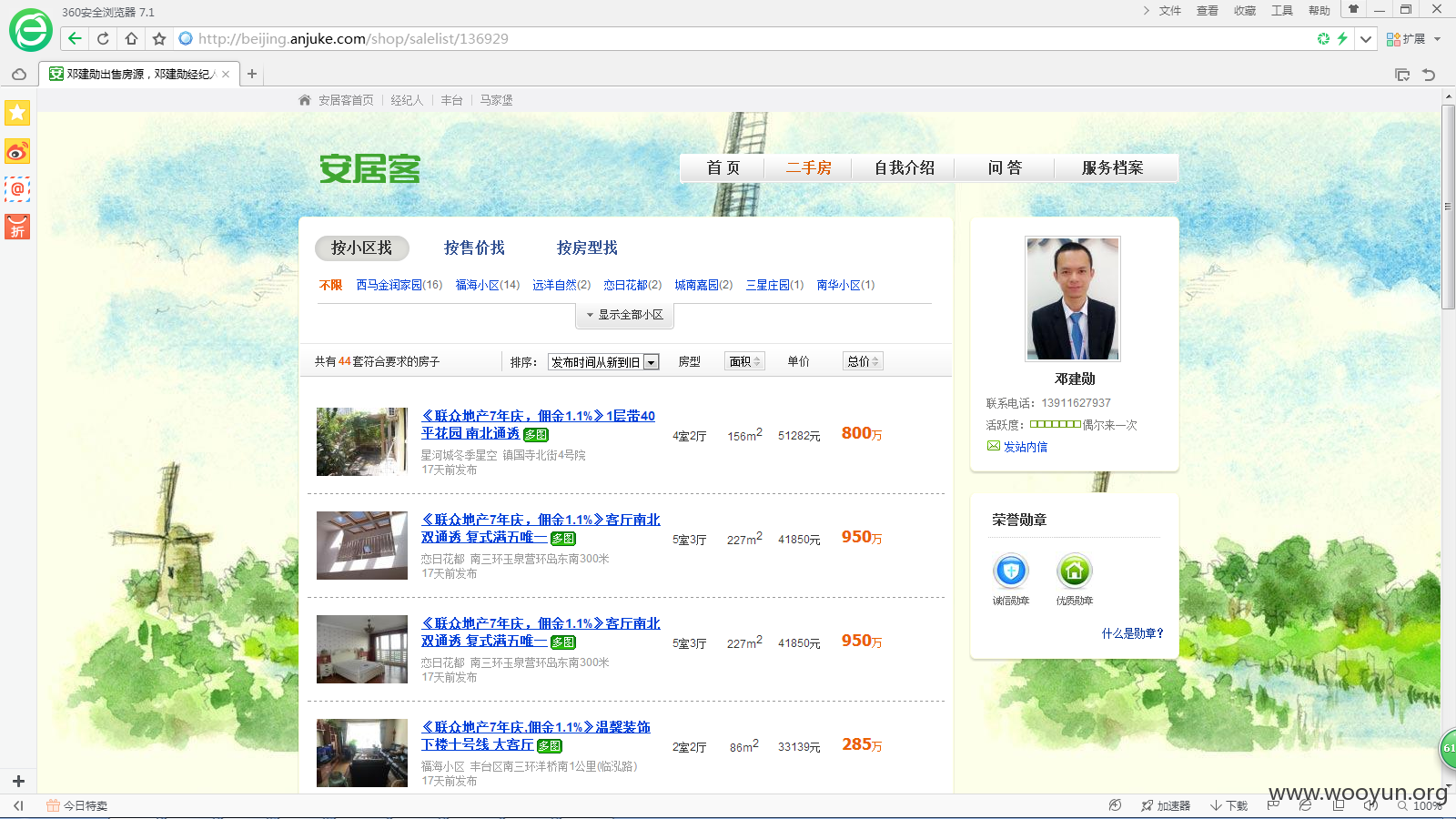
Task: Open the cloud sync icon beside tabs
Action: pos(19,74)
